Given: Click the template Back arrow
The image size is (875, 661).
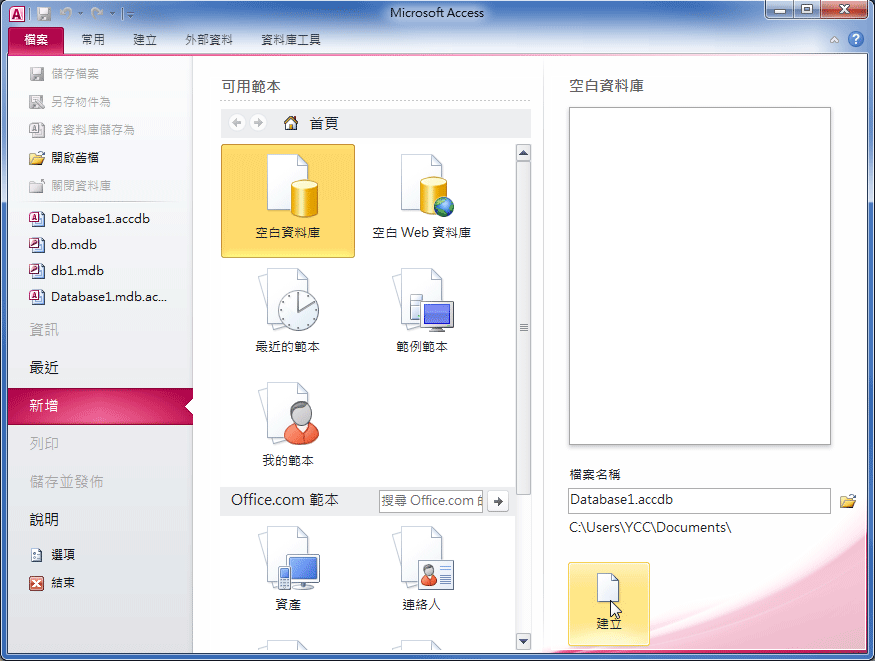Looking at the screenshot, I should tap(237, 123).
